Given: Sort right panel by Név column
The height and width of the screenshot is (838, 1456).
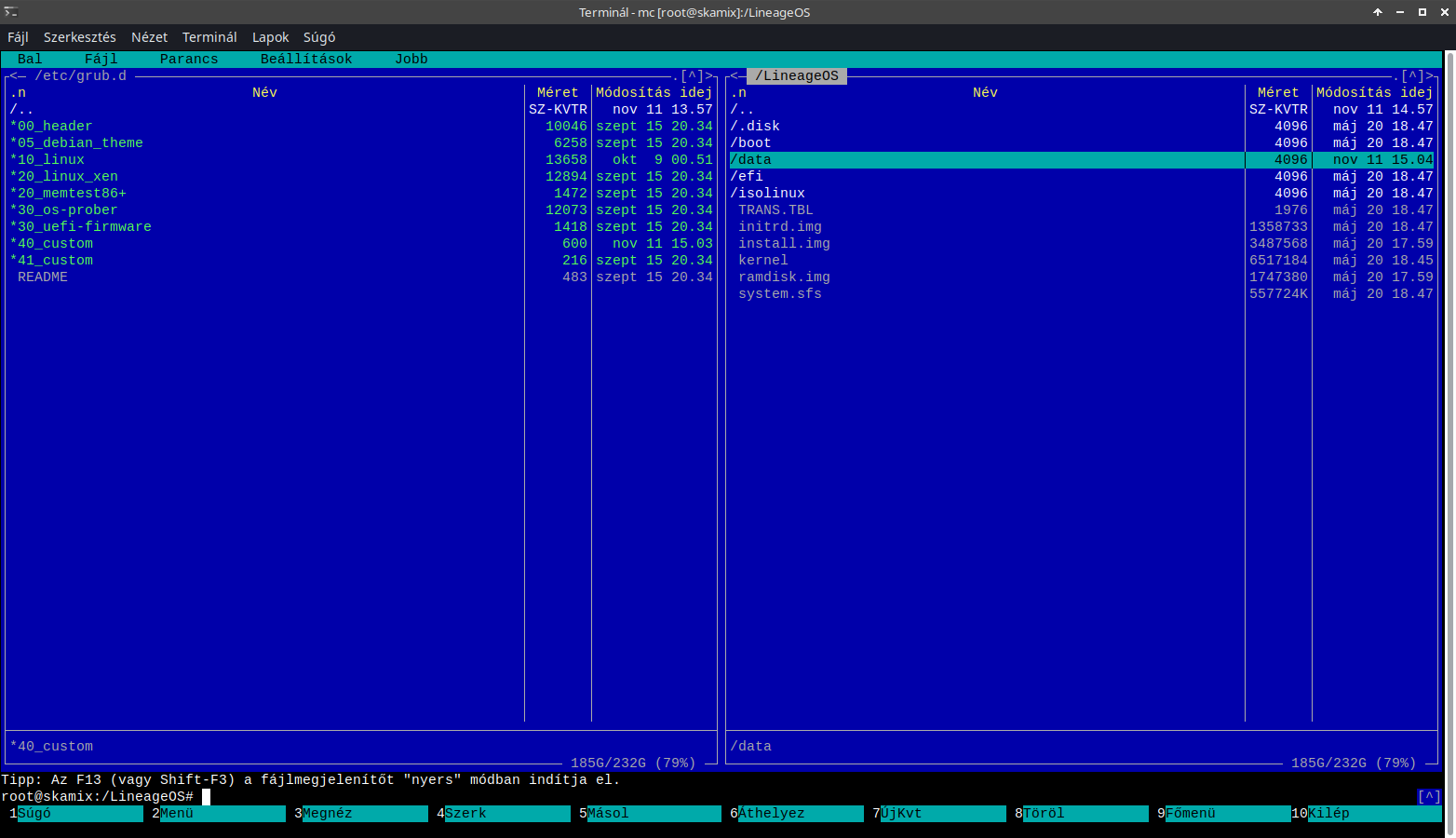Looking at the screenshot, I should tap(985, 93).
